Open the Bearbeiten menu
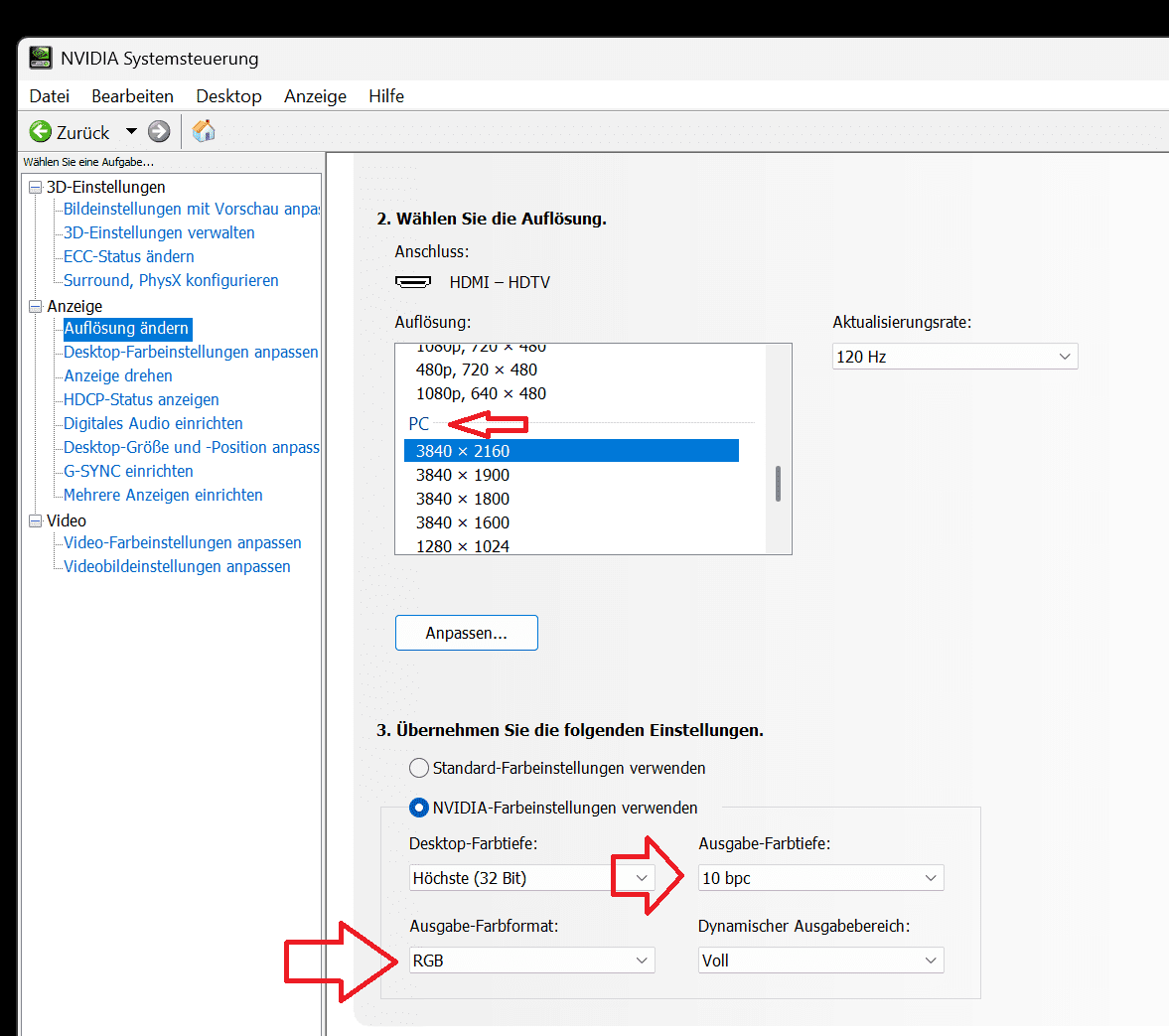 coord(133,96)
